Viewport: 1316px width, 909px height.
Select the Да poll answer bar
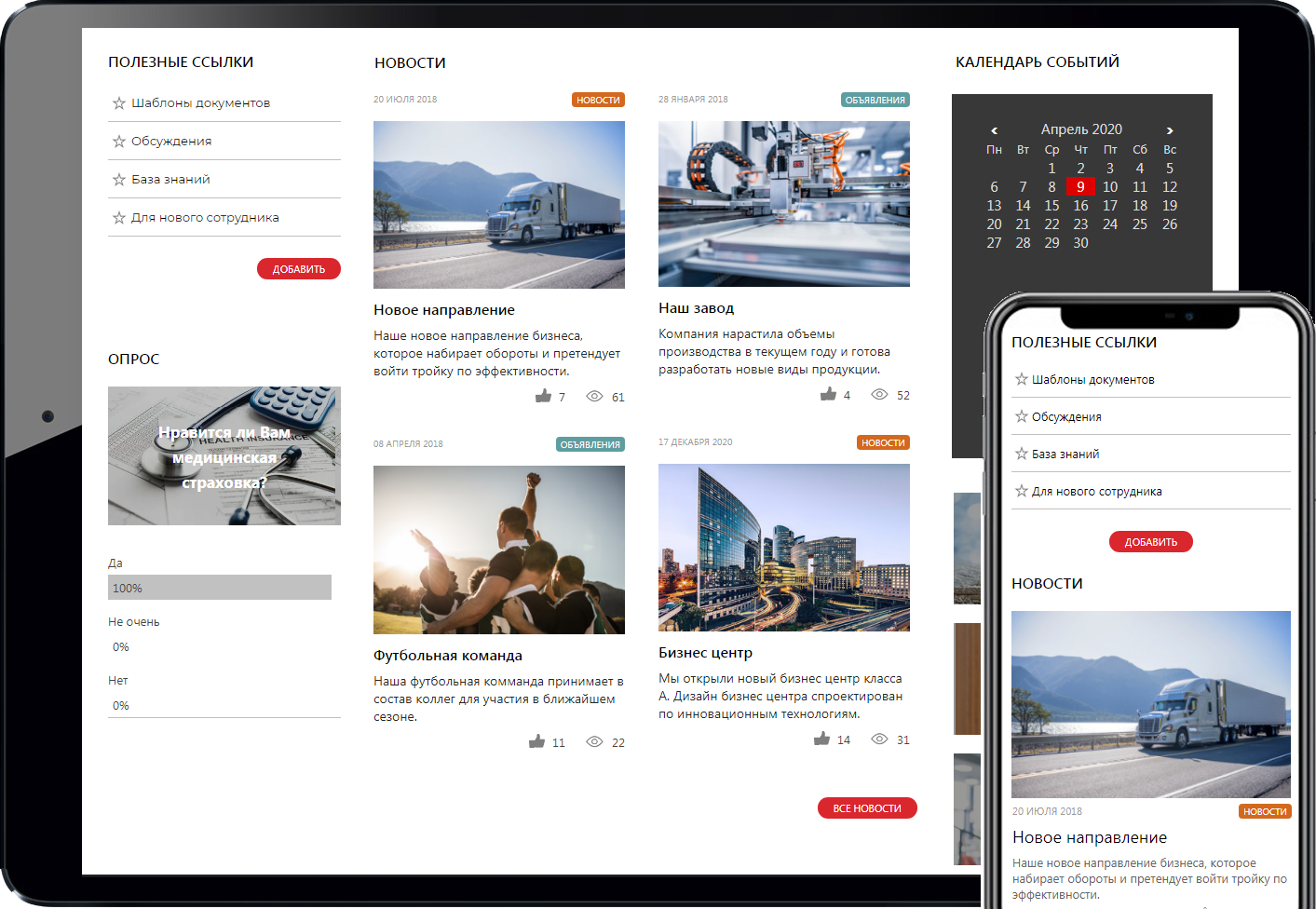(220, 588)
